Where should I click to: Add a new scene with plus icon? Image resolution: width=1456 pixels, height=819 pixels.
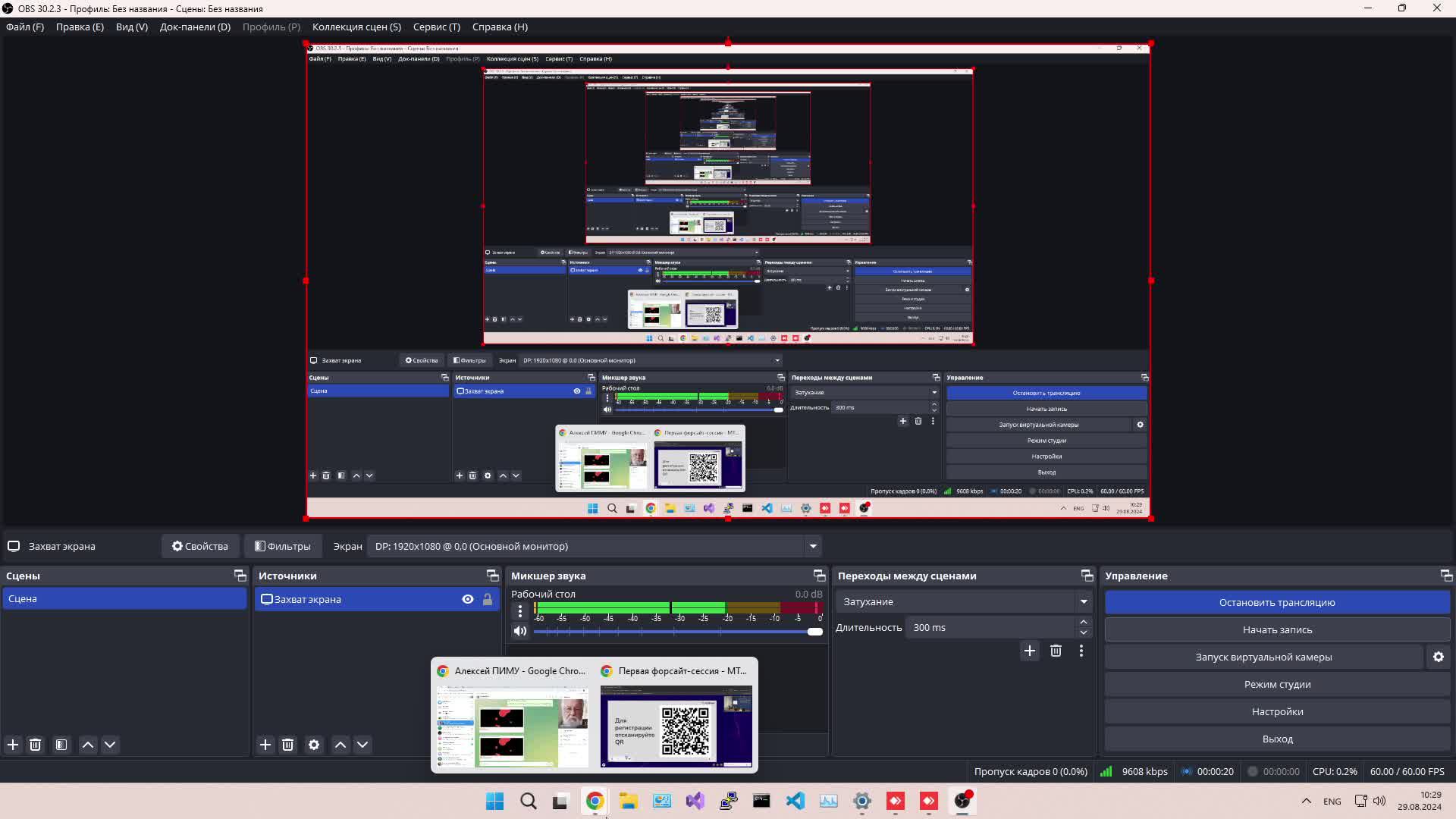(x=13, y=745)
